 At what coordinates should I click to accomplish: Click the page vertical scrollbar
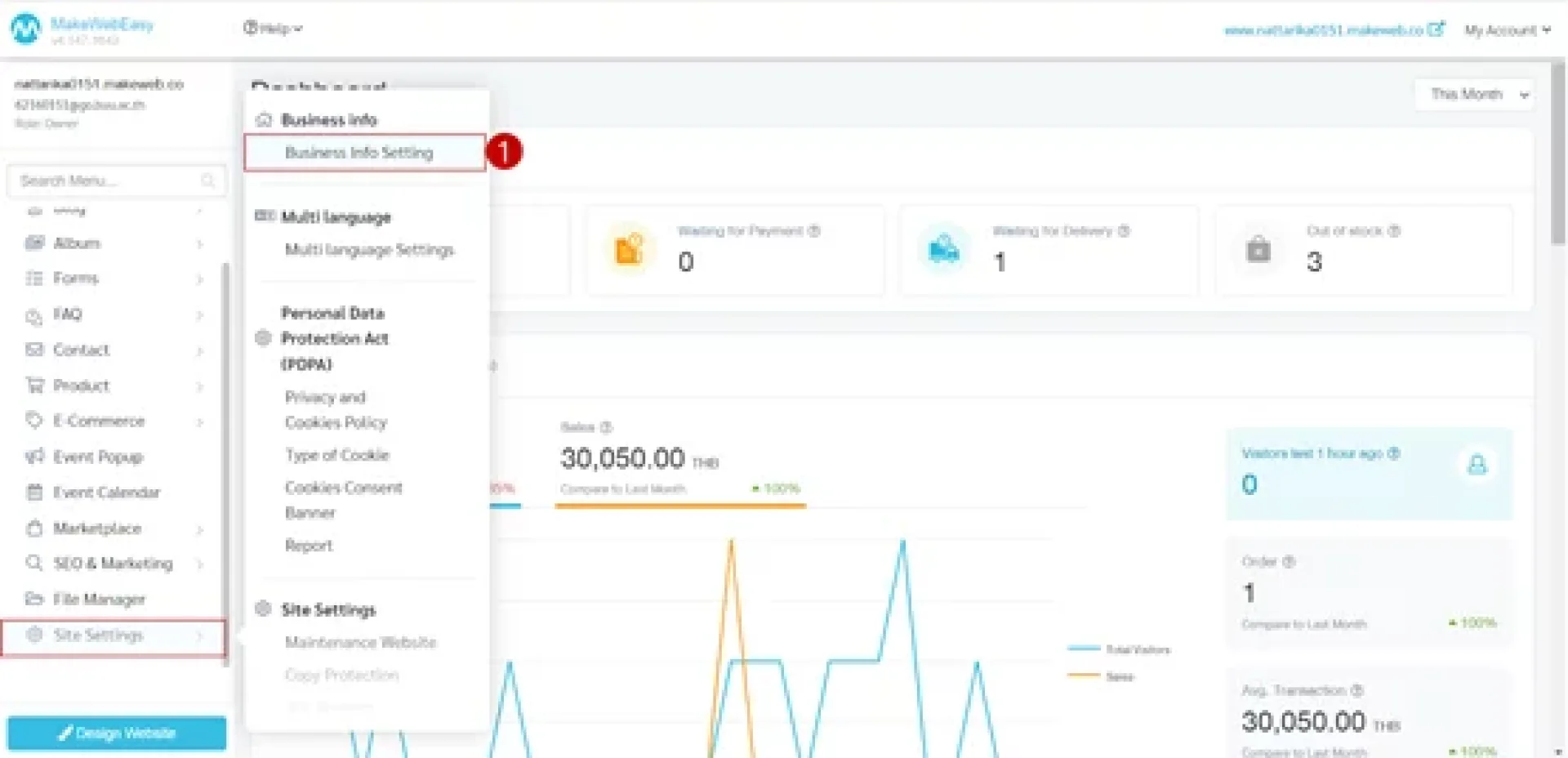point(1557,163)
